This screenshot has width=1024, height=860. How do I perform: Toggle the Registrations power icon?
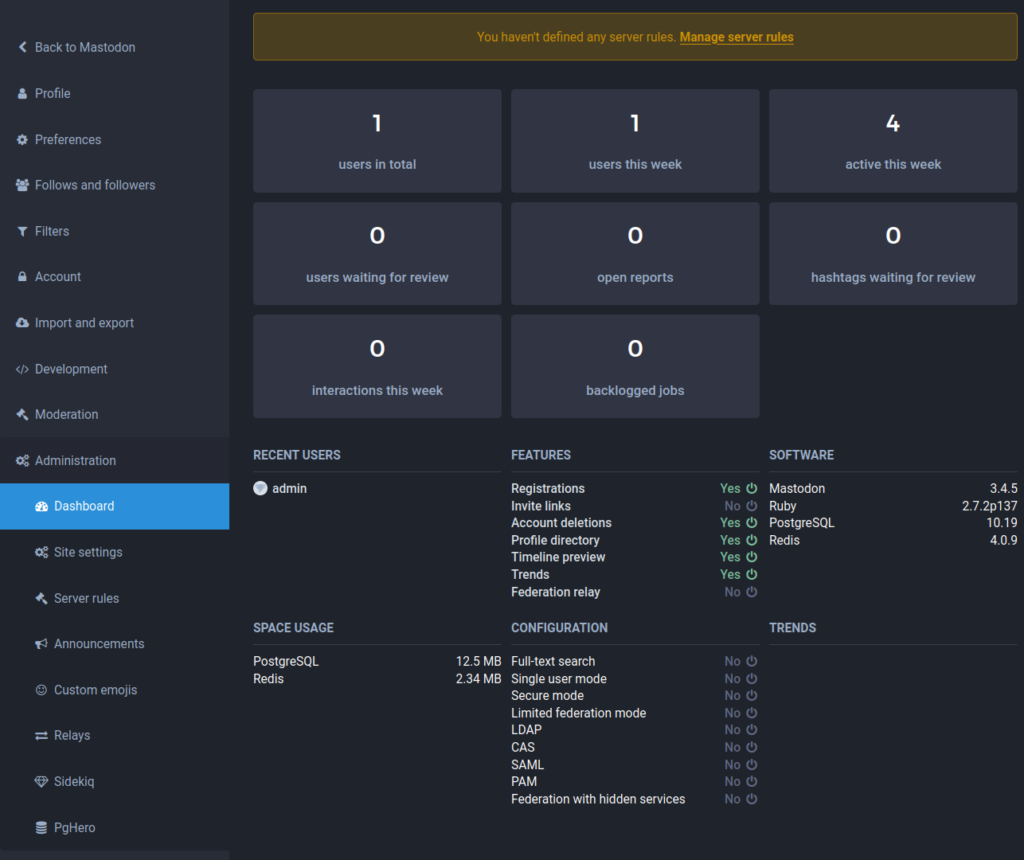[752, 489]
